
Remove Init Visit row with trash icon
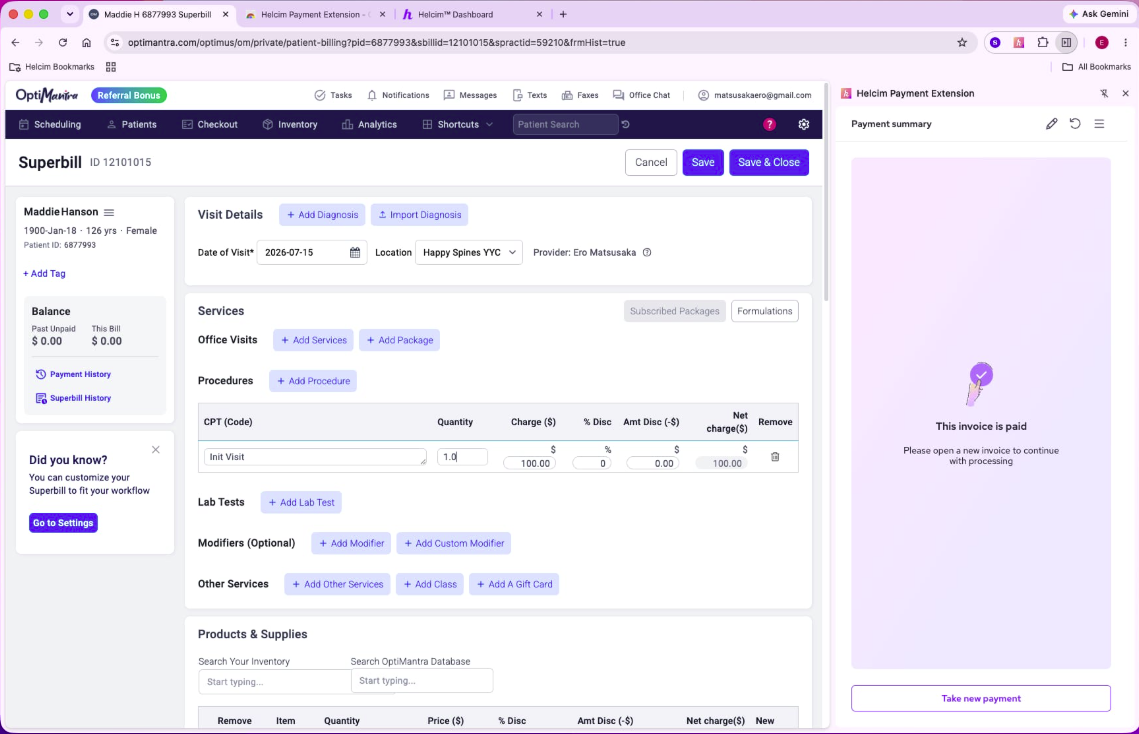tap(775, 457)
